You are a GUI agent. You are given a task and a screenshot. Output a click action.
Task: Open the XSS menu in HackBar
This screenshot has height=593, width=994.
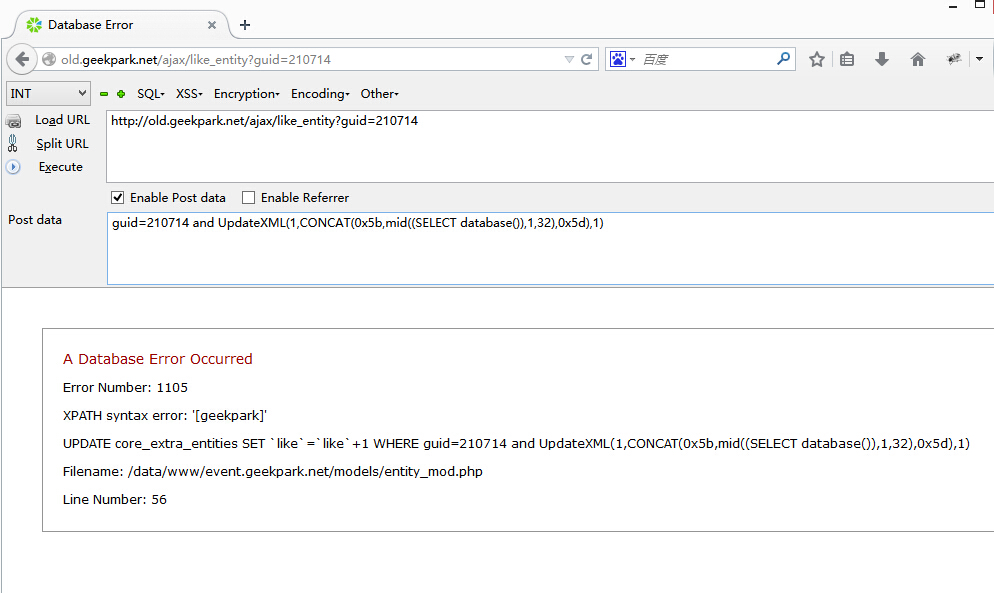click(x=189, y=94)
